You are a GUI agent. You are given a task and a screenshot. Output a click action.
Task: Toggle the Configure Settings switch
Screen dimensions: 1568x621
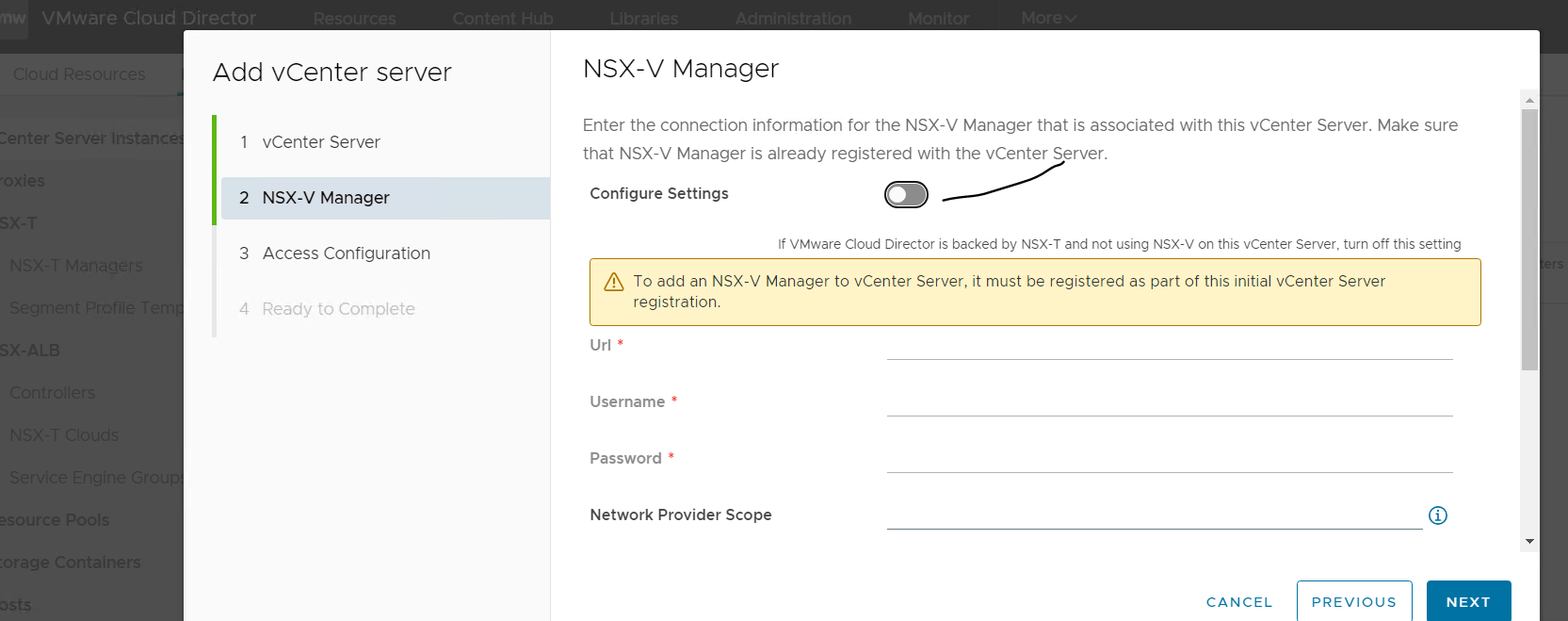906,194
